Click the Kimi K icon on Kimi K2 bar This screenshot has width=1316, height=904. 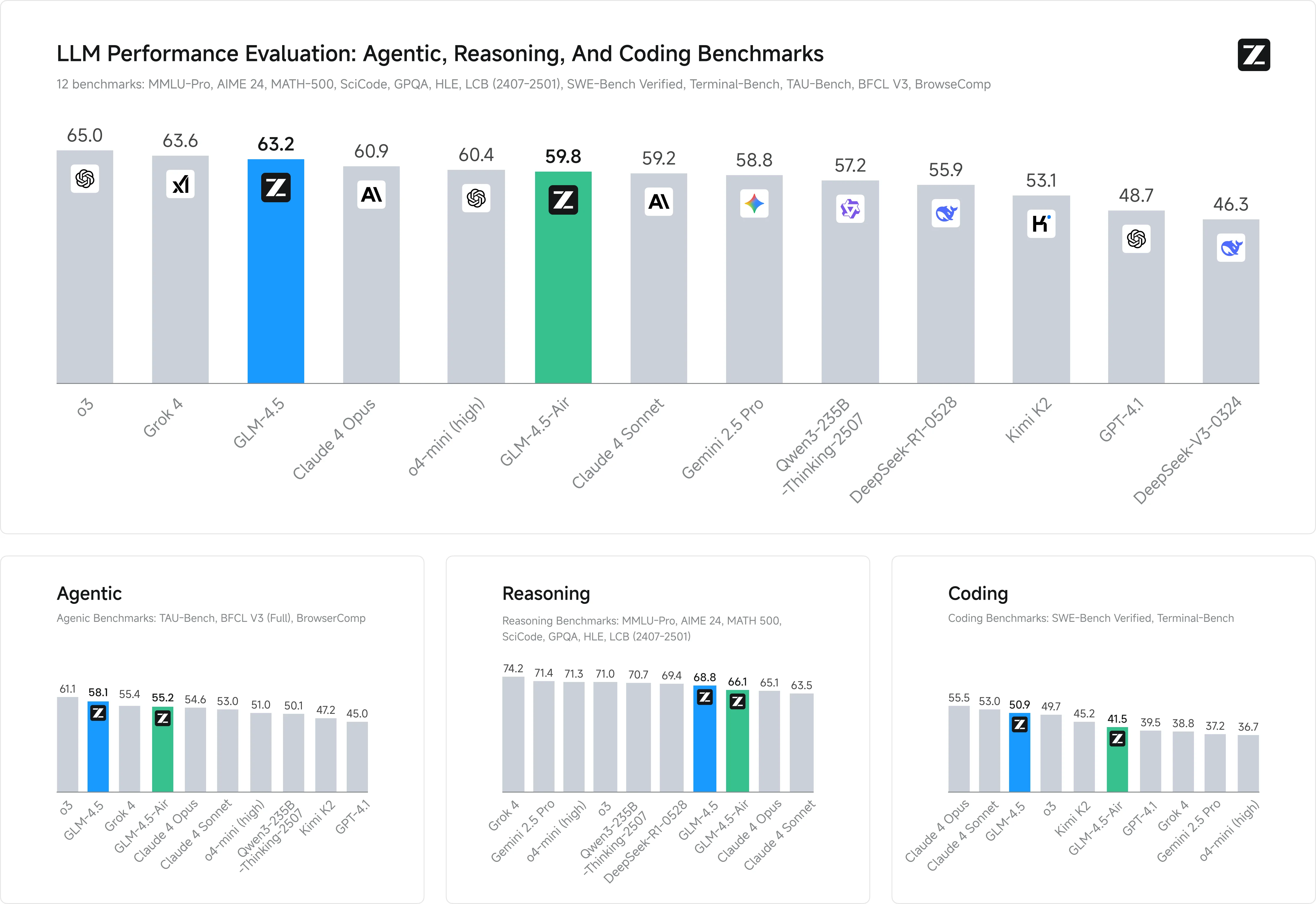pyautogui.click(x=1041, y=224)
